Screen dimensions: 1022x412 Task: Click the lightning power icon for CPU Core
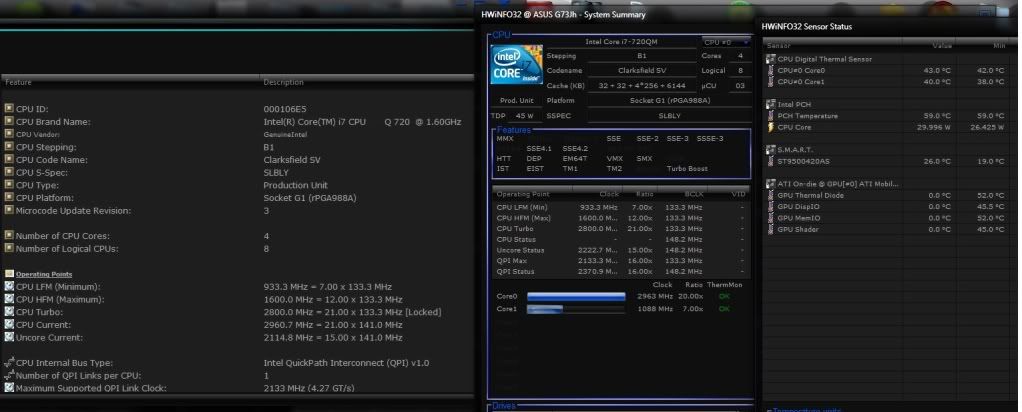click(x=771, y=127)
